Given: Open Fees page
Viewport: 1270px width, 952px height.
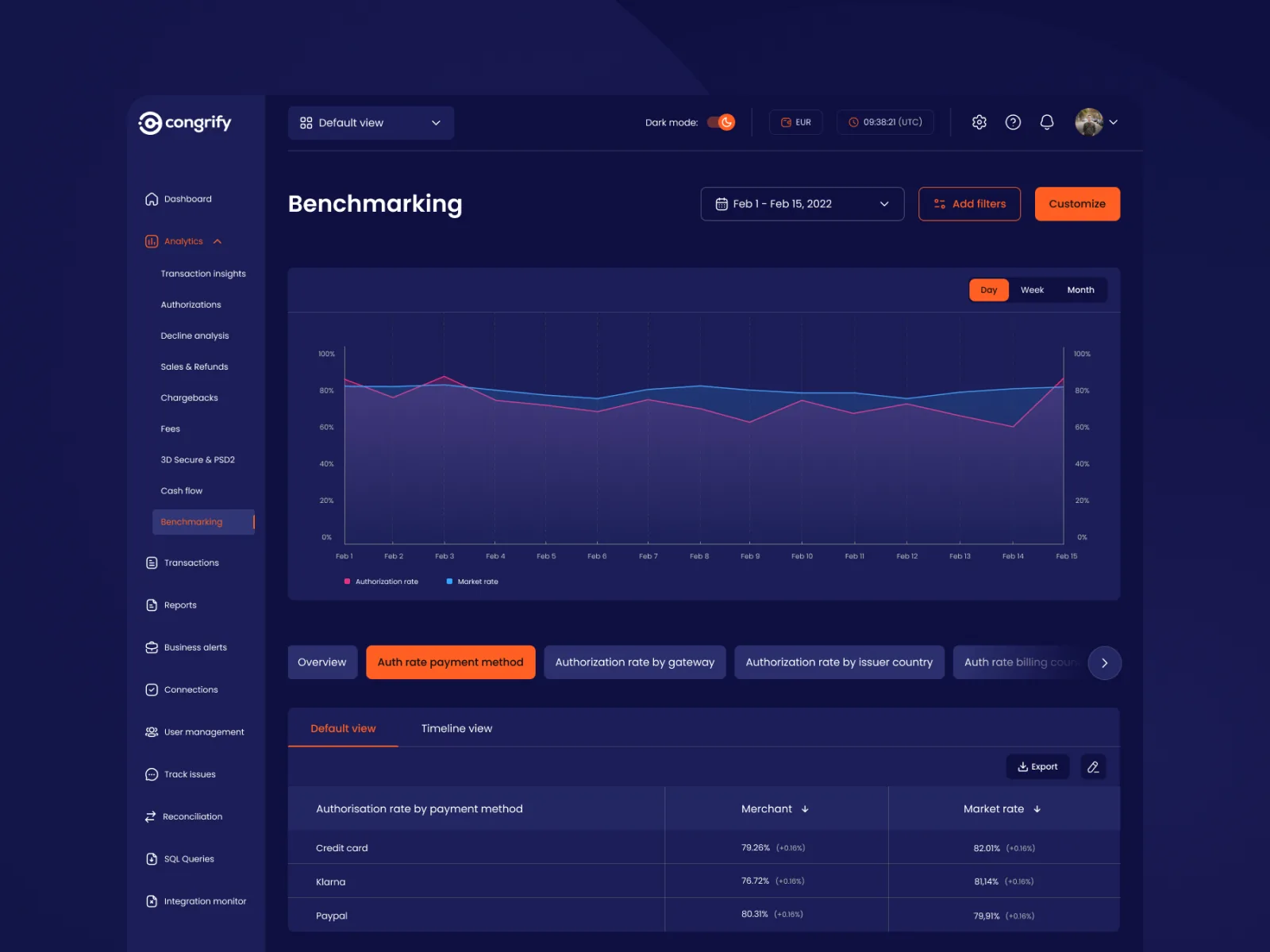Looking at the screenshot, I should point(170,428).
